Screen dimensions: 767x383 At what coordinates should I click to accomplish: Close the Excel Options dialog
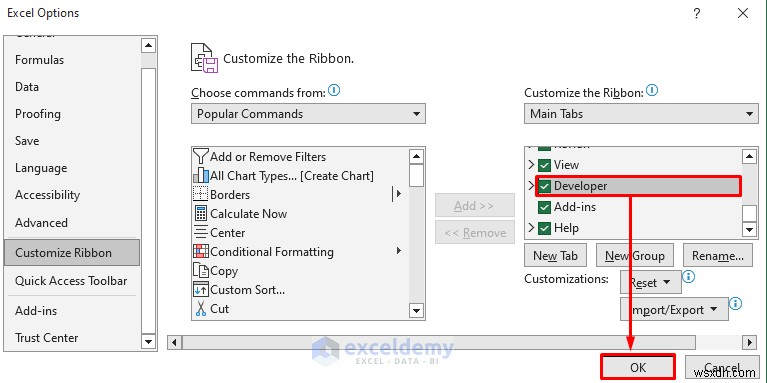(x=743, y=14)
